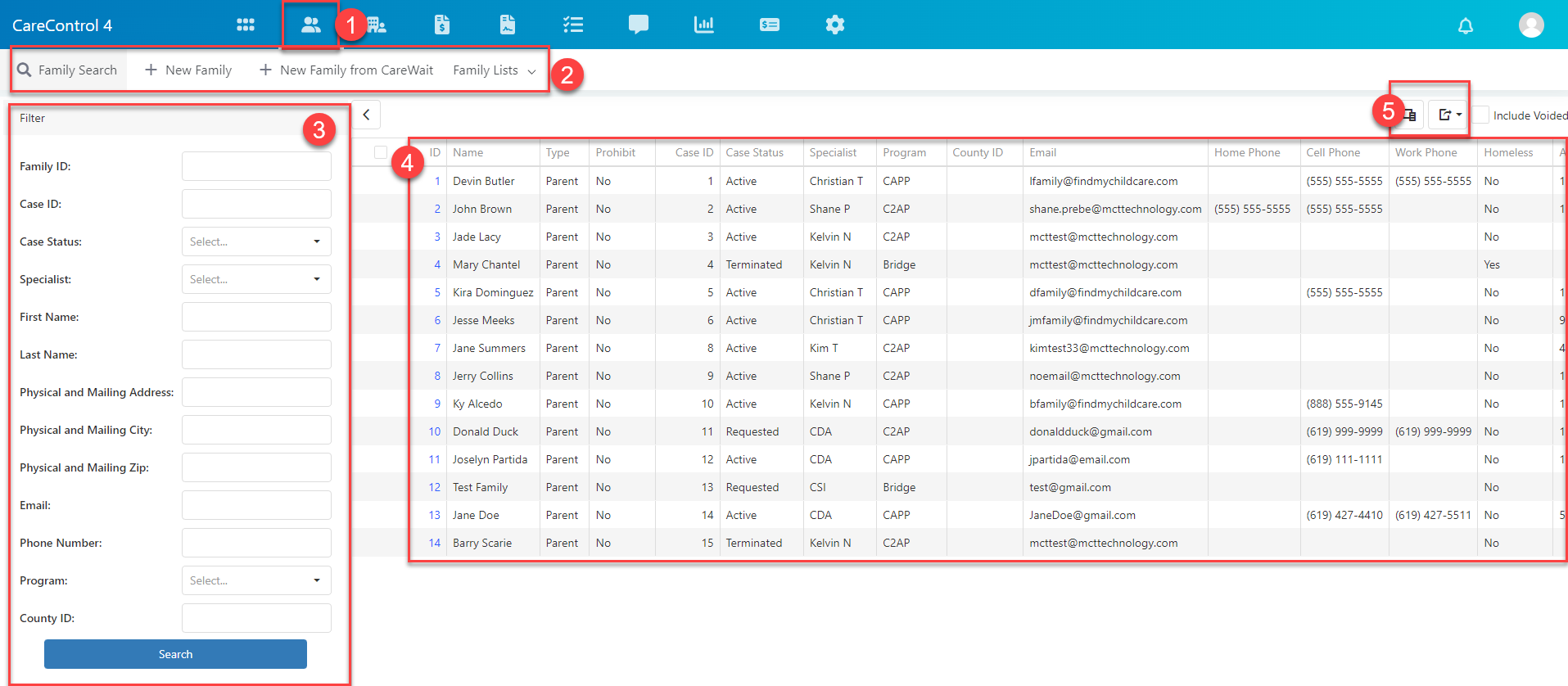Check the select-all header checkbox
This screenshot has height=686, width=1568.
(x=381, y=152)
